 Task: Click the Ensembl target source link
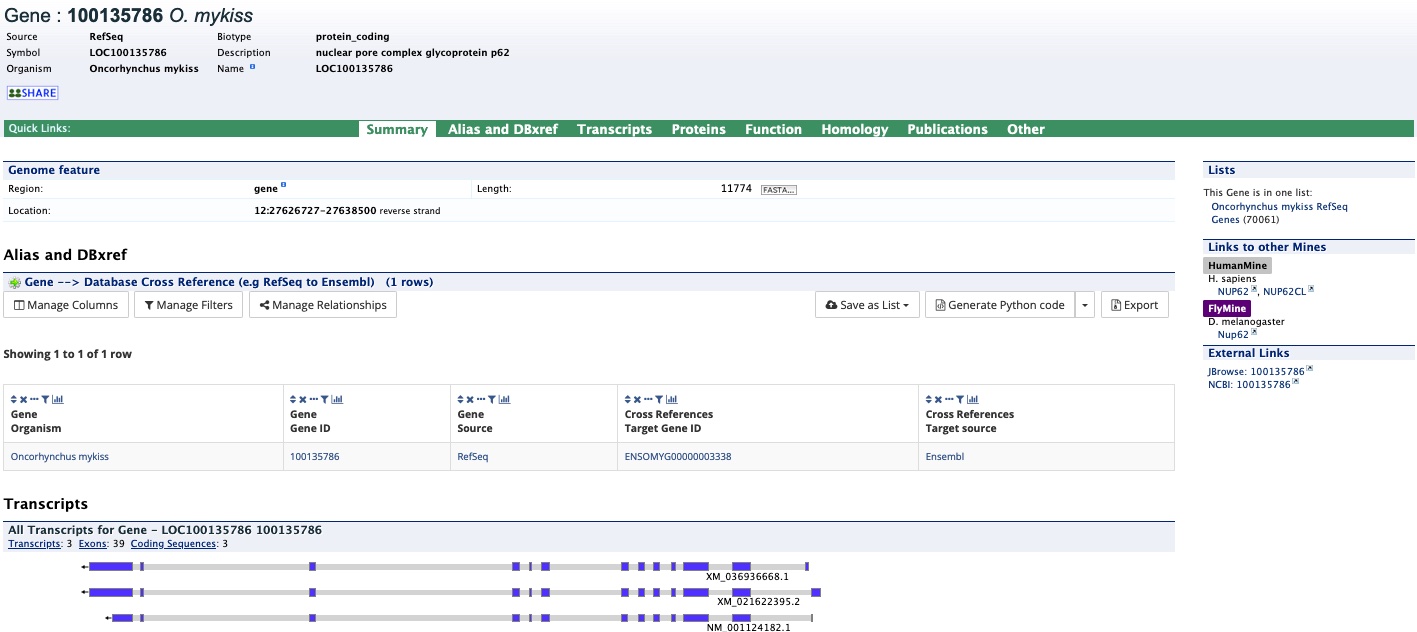point(945,456)
